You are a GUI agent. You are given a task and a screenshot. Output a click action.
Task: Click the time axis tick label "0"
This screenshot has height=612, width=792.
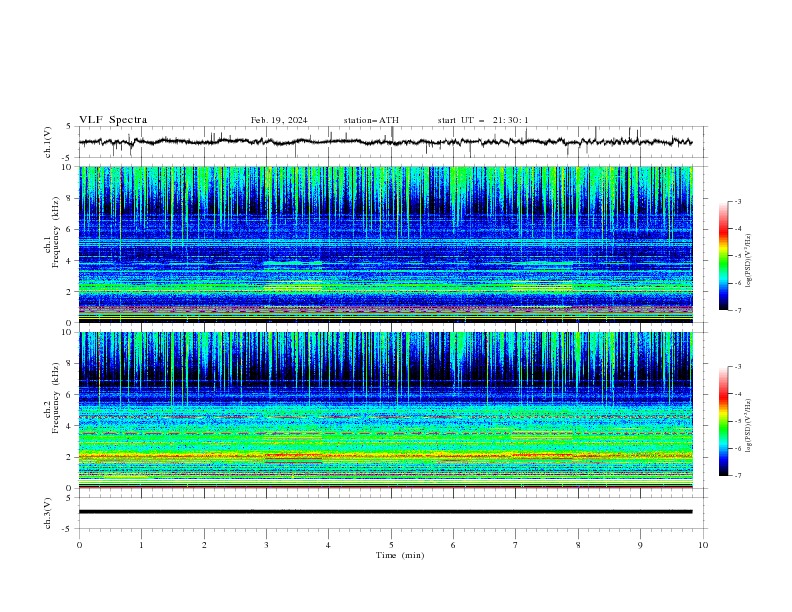pyautogui.click(x=79, y=545)
